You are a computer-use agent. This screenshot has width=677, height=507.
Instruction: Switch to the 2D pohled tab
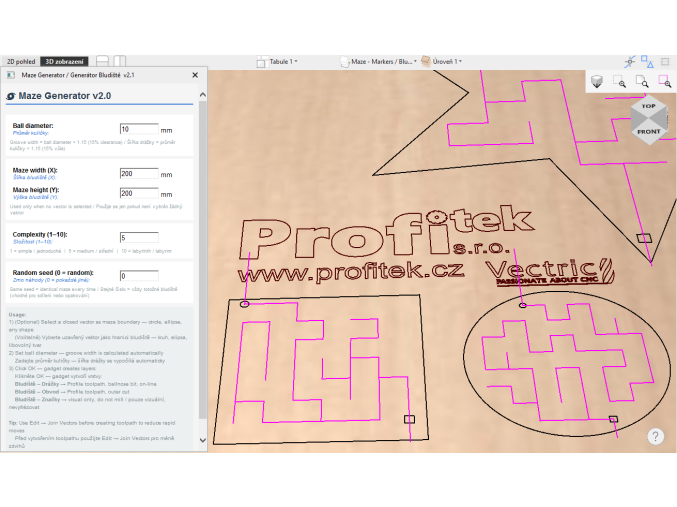[x=21, y=62]
